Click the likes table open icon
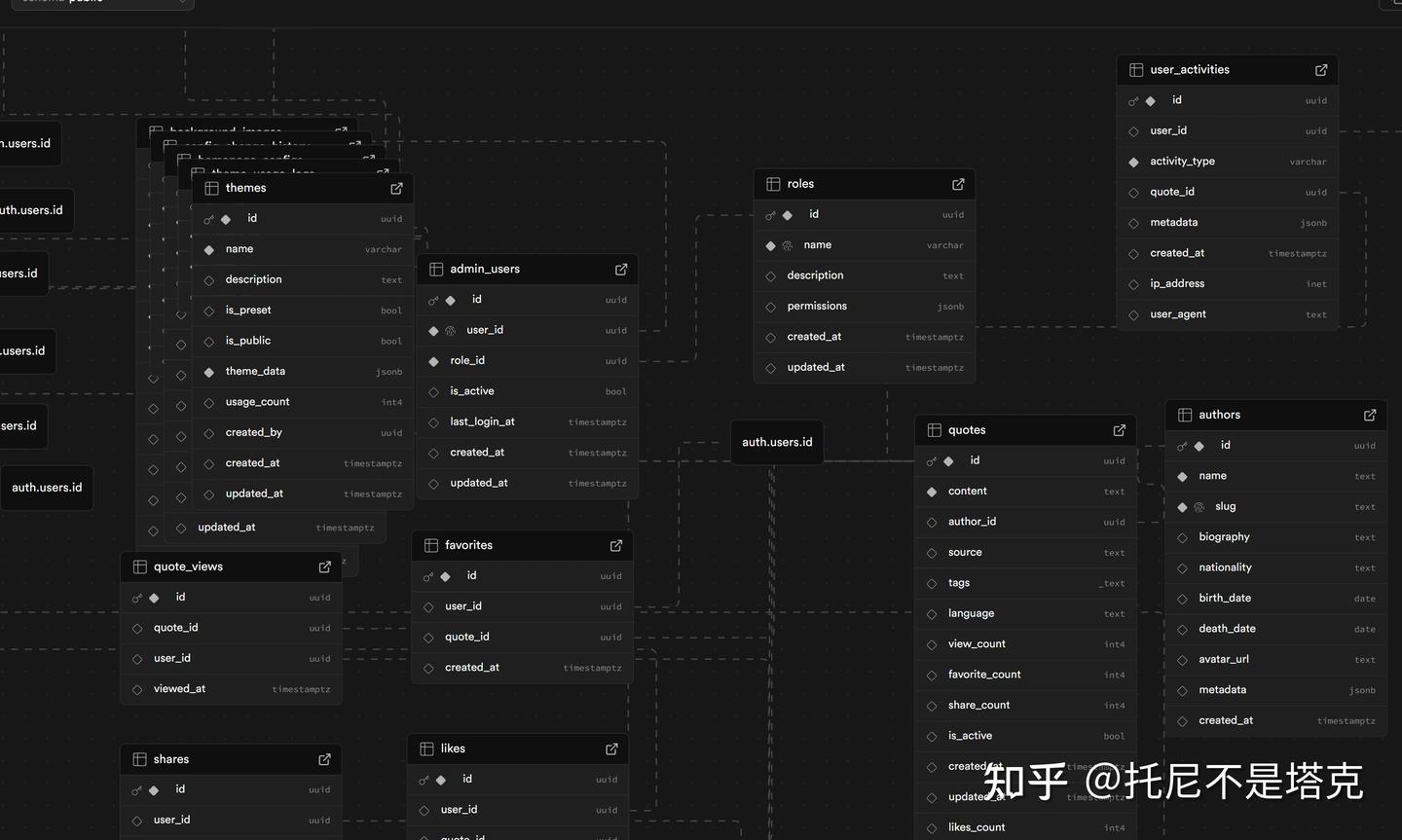 (x=611, y=749)
